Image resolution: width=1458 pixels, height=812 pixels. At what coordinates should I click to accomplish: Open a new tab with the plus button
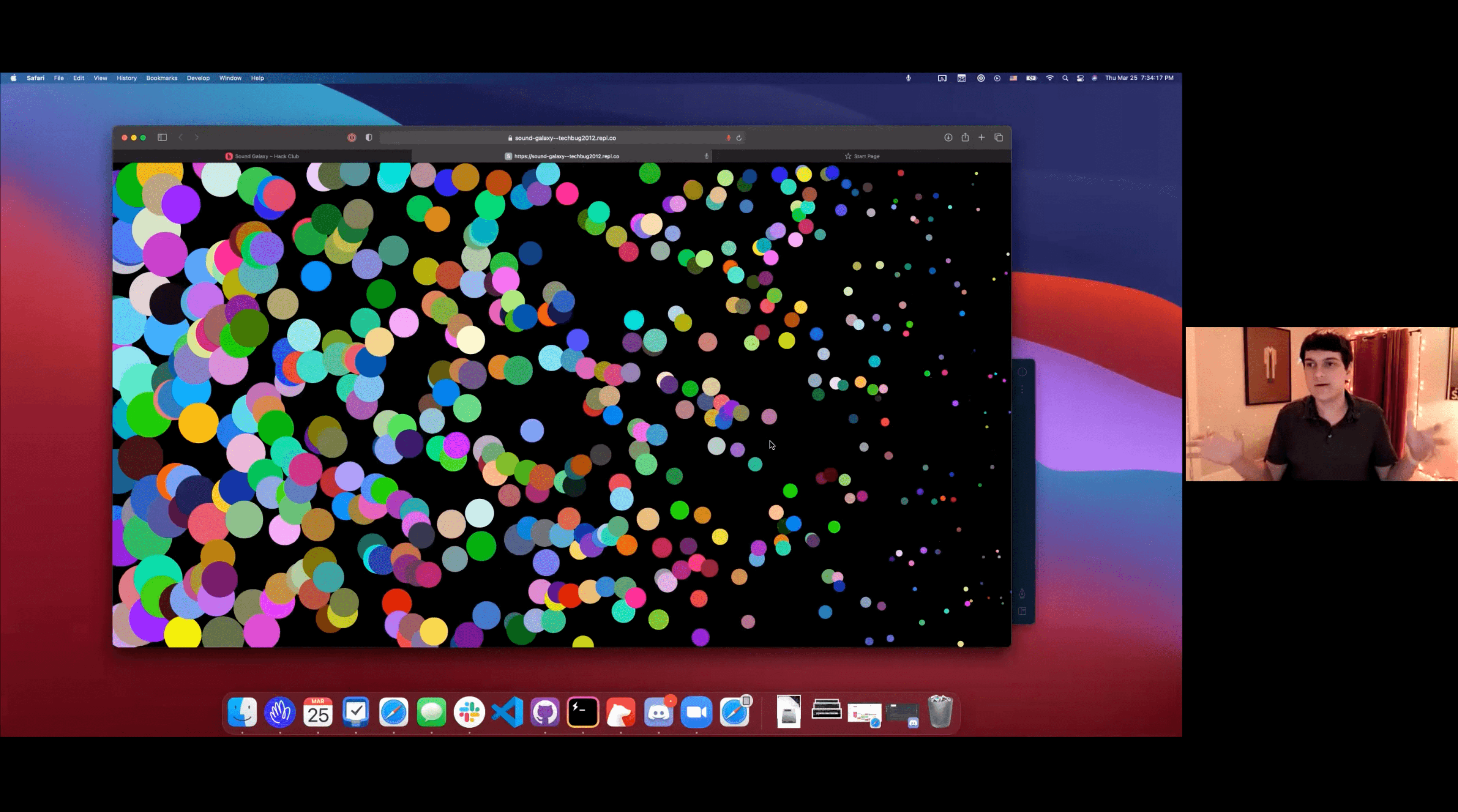981,137
